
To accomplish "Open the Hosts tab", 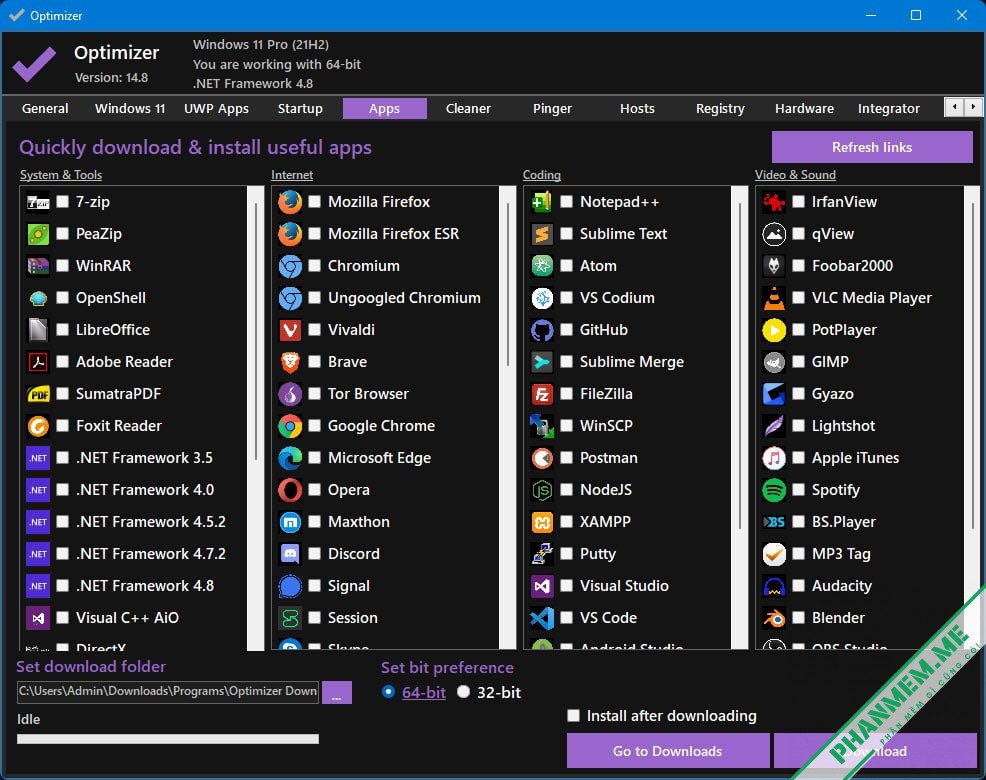I will point(637,108).
